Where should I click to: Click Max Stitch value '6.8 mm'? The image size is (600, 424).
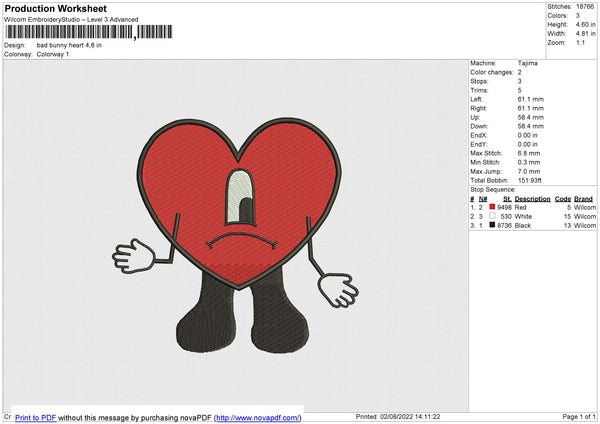529,153
